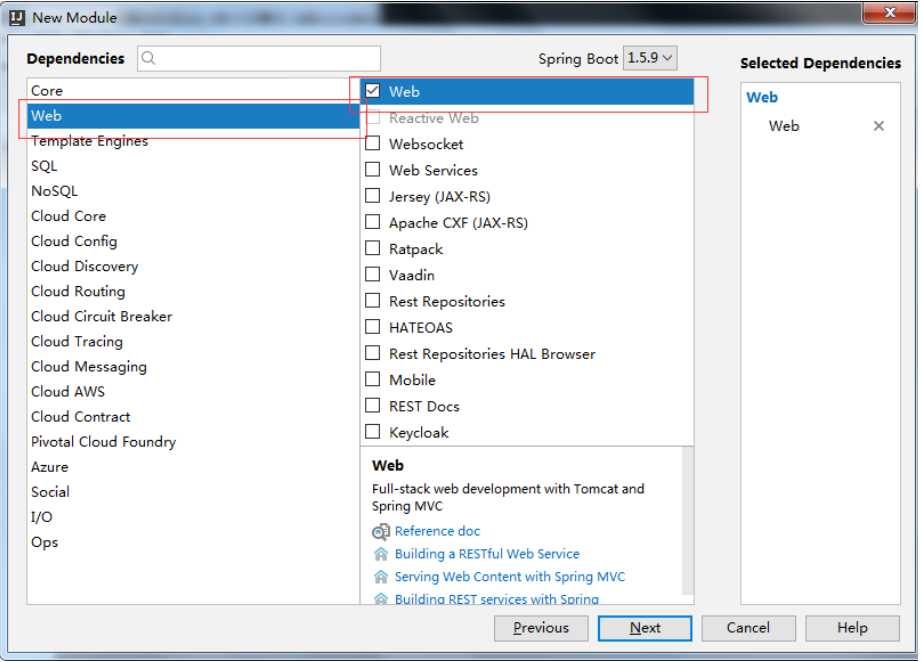
Task: Open Building a RESTful Web Service link
Action: 487,554
